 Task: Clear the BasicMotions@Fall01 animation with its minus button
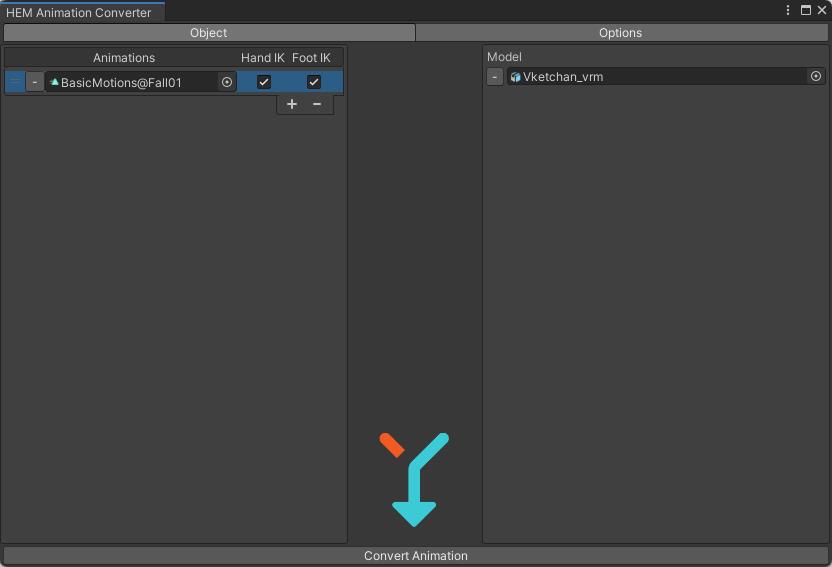click(x=35, y=82)
